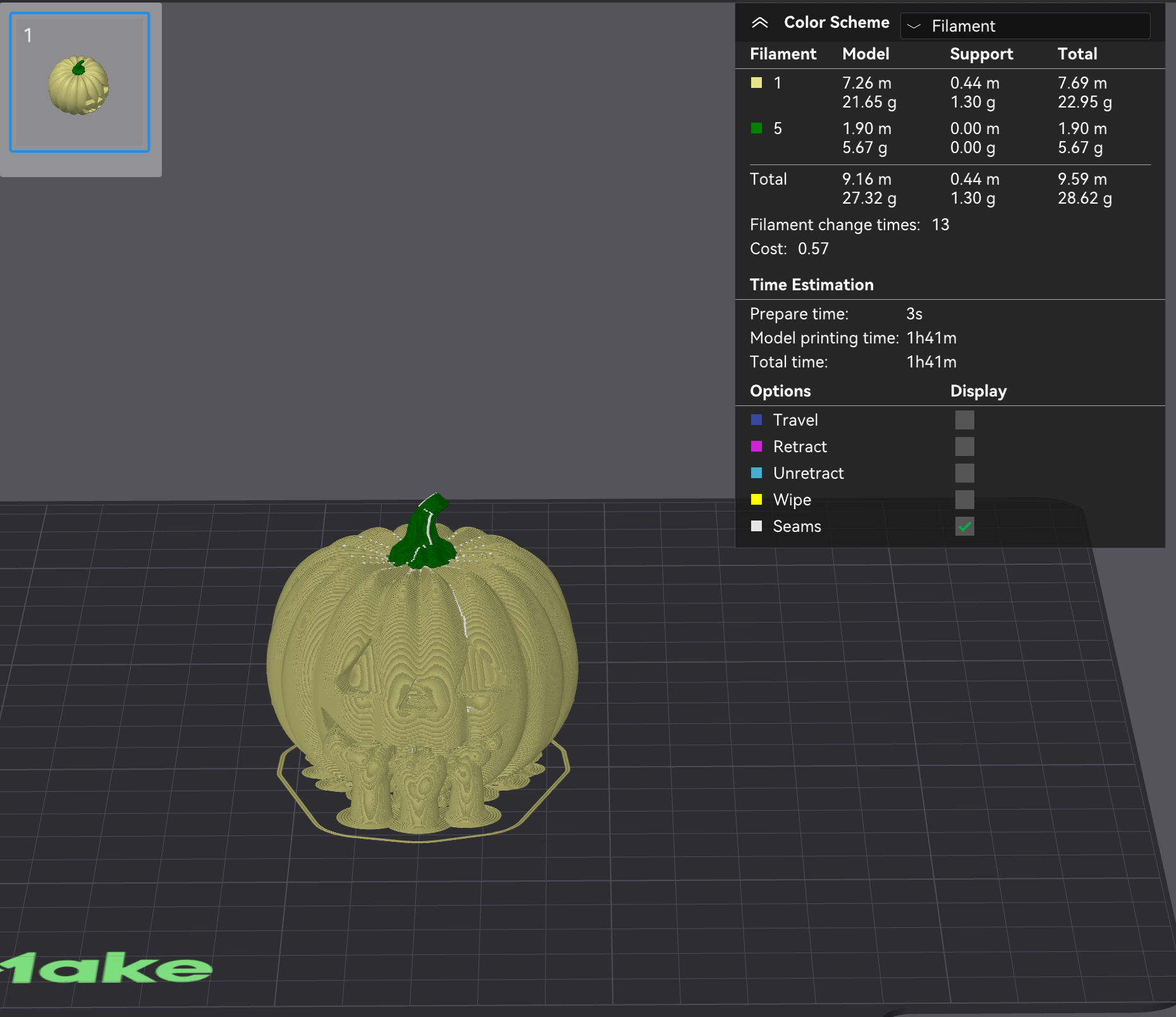Open the Filament color scheme dropdown
This screenshot has height=1017, width=1176.
click(1024, 26)
